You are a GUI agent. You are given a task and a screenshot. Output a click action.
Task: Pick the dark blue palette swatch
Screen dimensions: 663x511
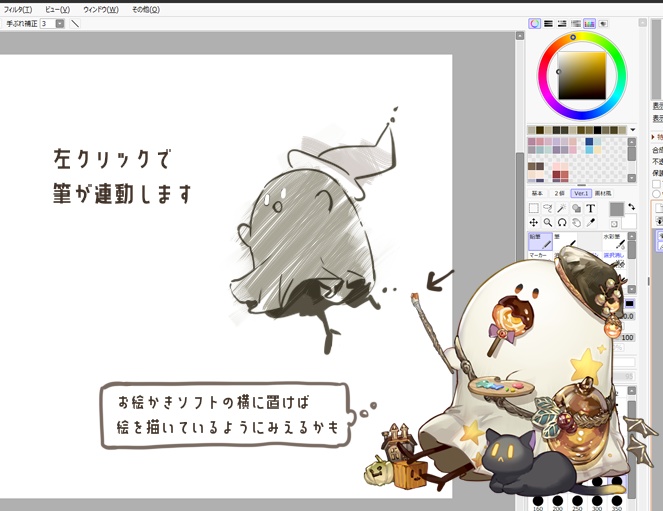(589, 141)
